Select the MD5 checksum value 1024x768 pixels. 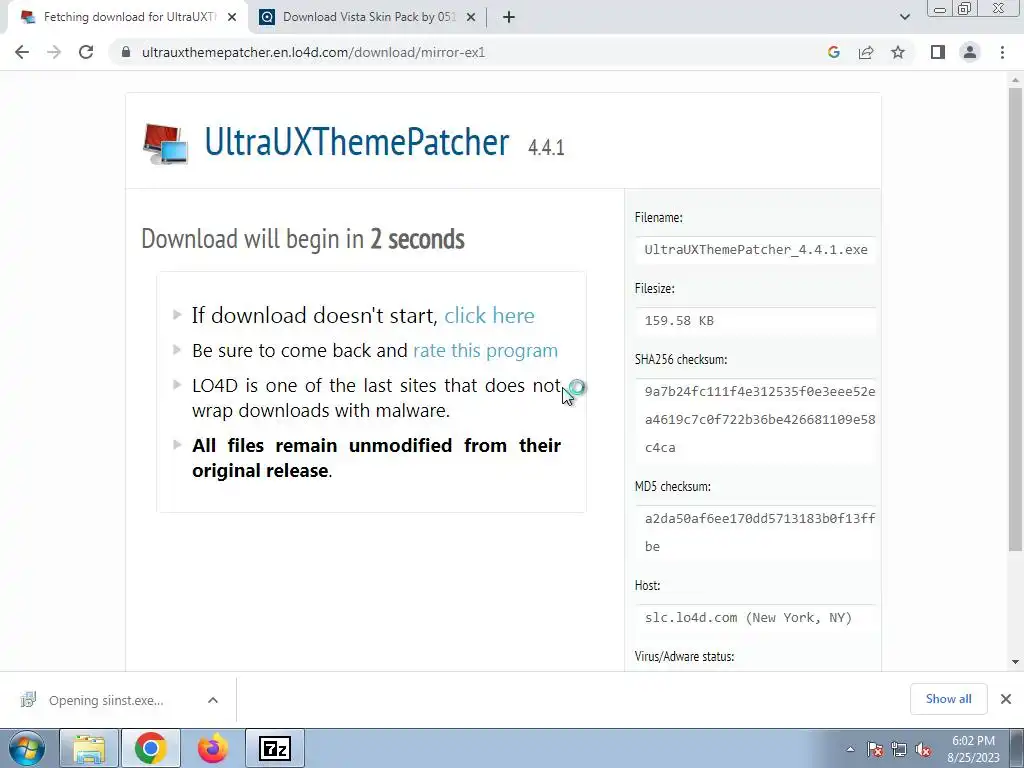pos(760,532)
